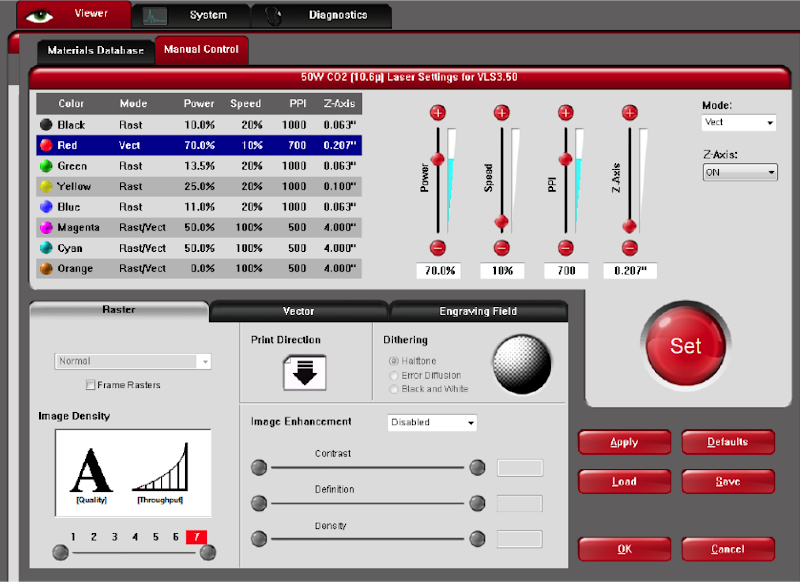This screenshot has width=800, height=582.
Task: Click the Speed slider handle
Action: (x=502, y=222)
